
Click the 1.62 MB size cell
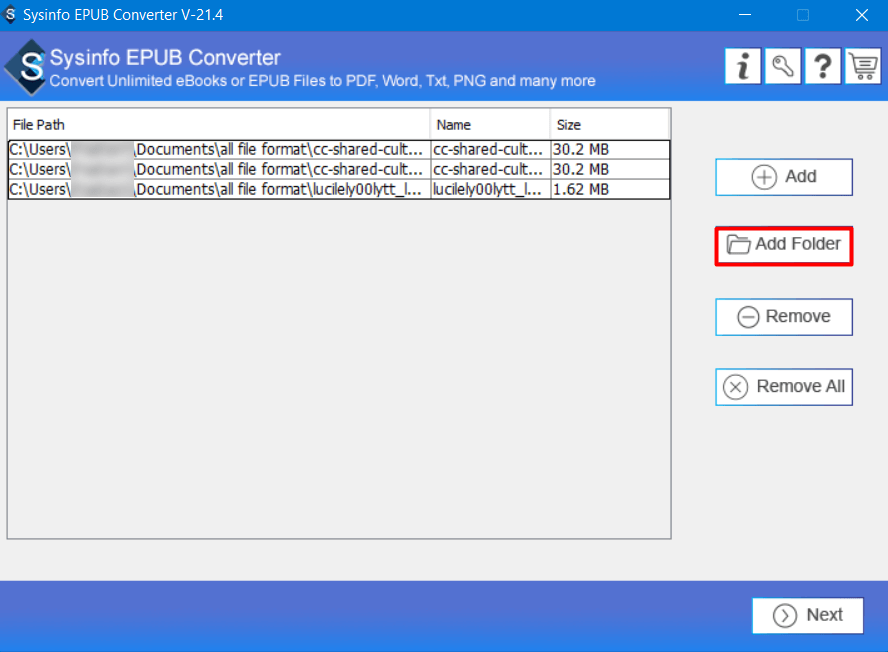(610, 189)
